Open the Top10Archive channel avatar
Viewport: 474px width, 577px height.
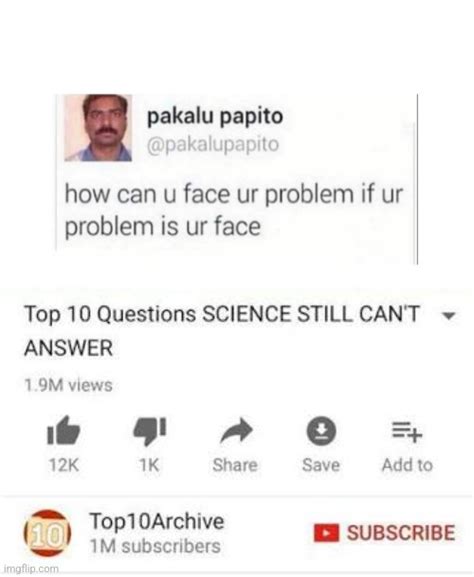[48, 534]
